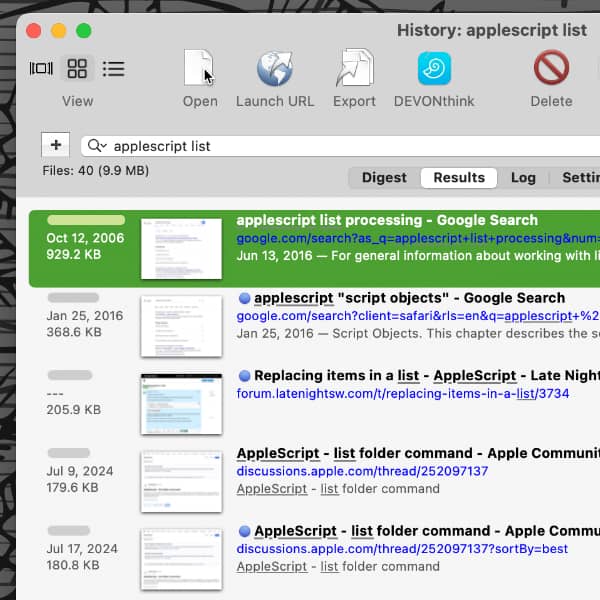Screen dimensions: 600x600
Task: Click relevance bar of Jan 25, 2016 result
Action: tap(73, 298)
